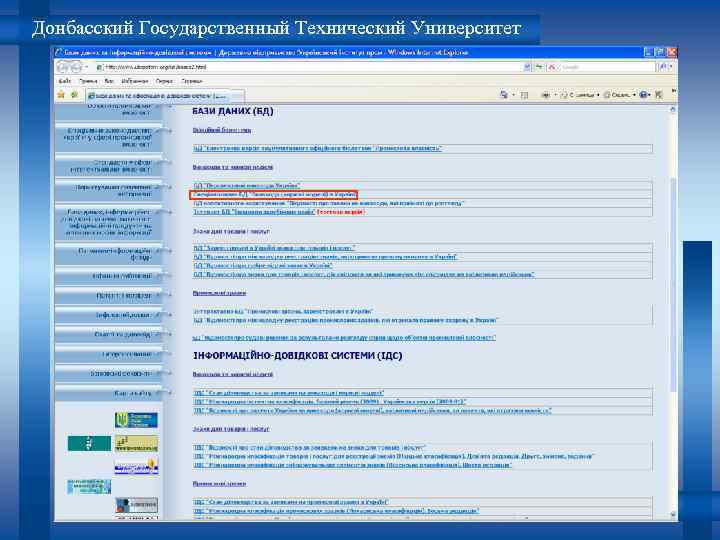
Task: Click the Feeds icon in command bar
Action: click(524, 95)
